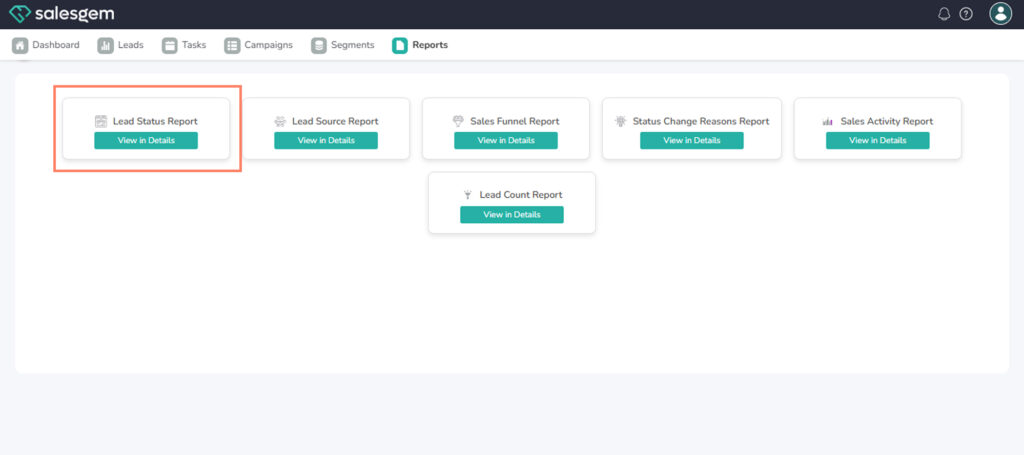
Task: View details of Lead Count Report
Action: 512,215
